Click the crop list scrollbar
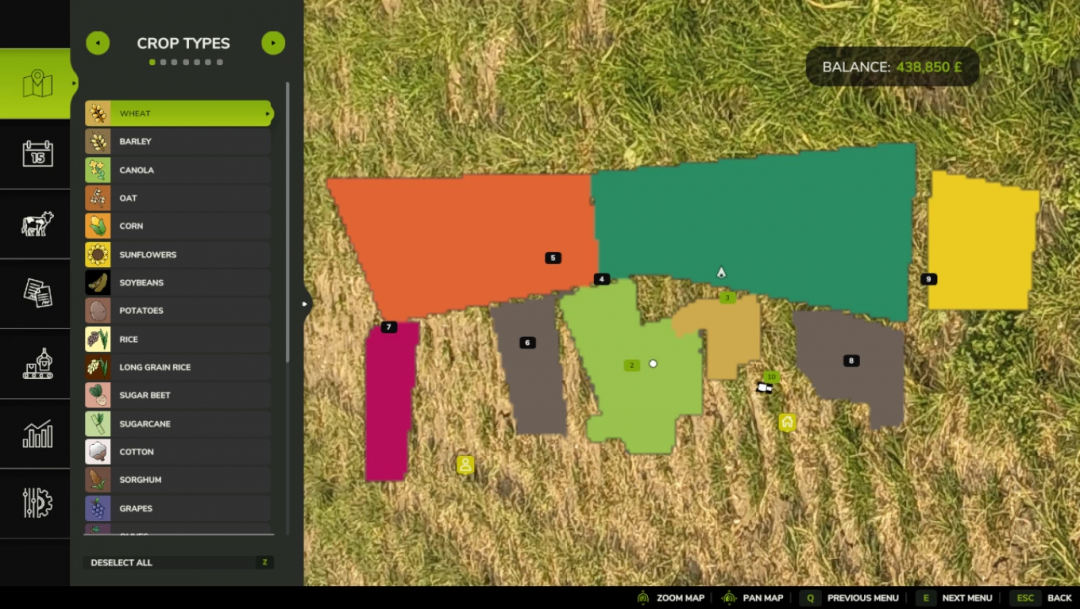This screenshot has width=1080, height=609. click(x=287, y=222)
